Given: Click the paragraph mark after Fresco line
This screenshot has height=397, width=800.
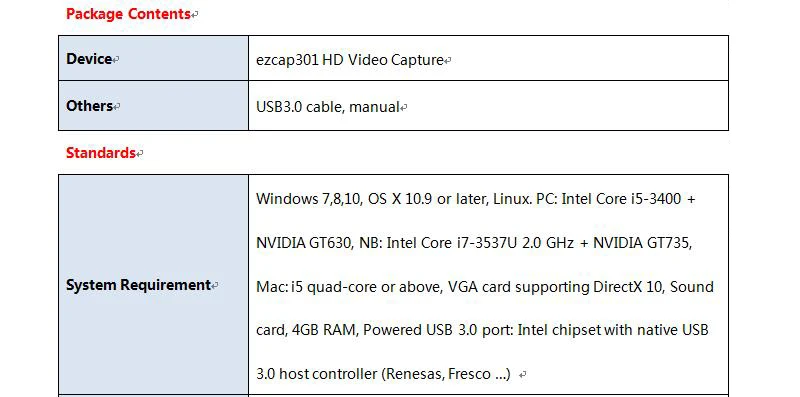Looking at the screenshot, I should click(522, 375).
